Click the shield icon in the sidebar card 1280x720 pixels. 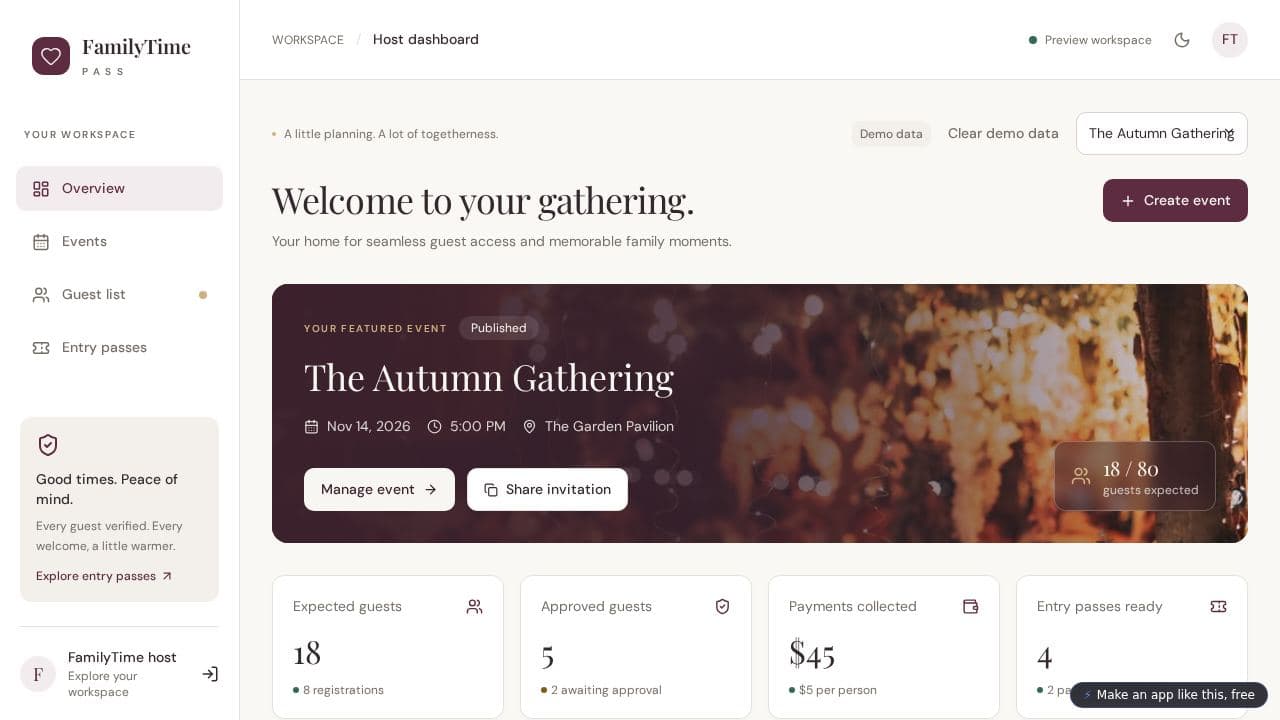tap(47, 445)
